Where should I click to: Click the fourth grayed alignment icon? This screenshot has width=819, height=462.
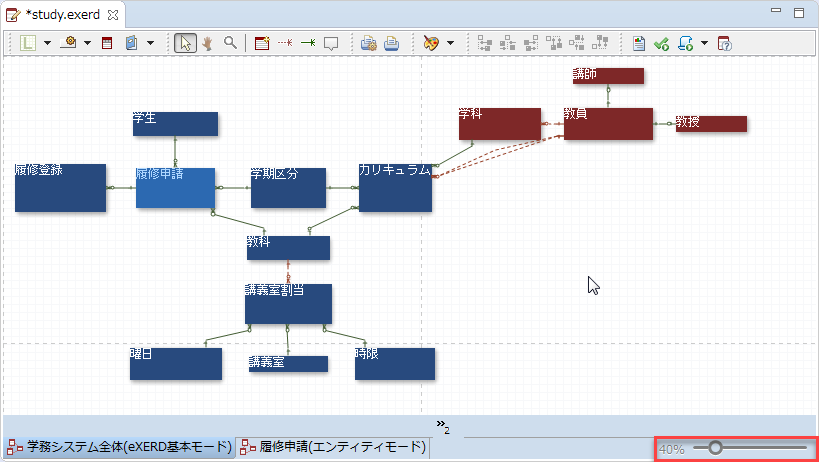click(554, 43)
